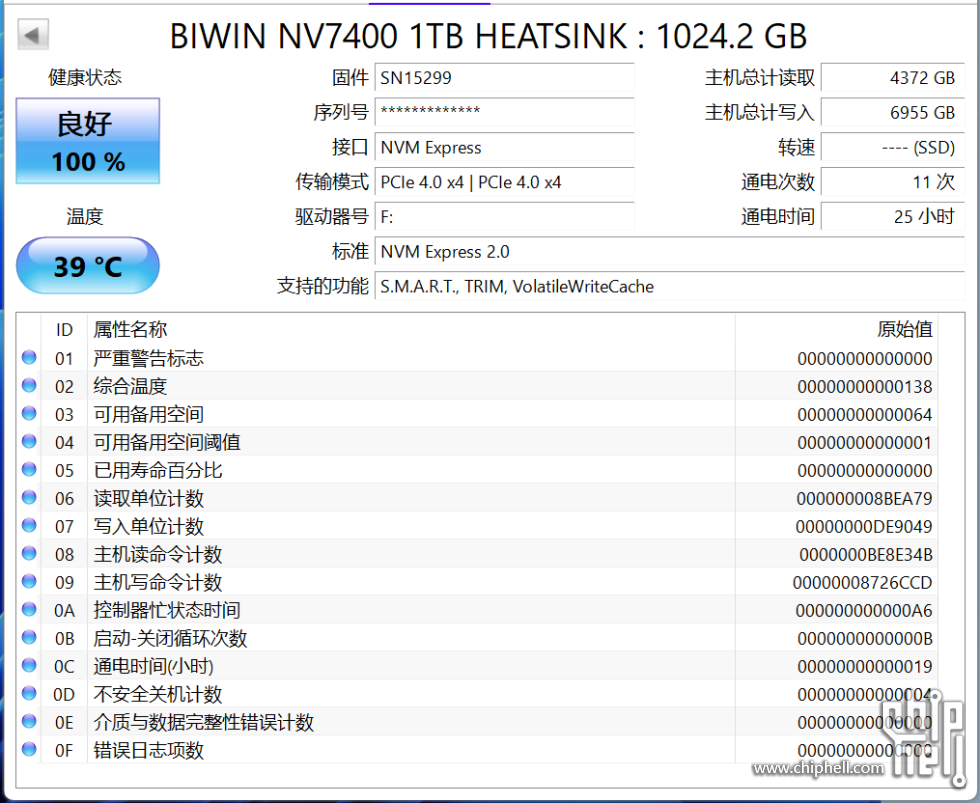Click the 启动-关闭循环次数 attribute name

[170, 639]
